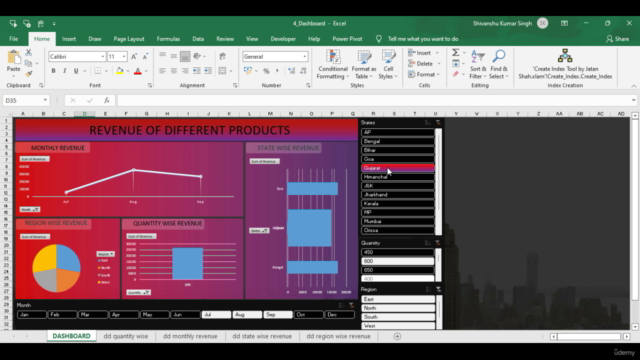Clear filter icon on Region slicer

pyautogui.click(x=438, y=289)
